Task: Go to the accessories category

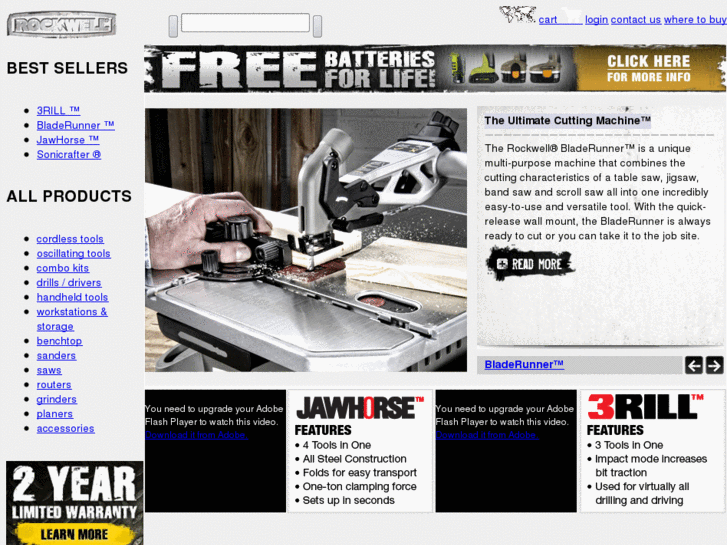Action: (65, 429)
